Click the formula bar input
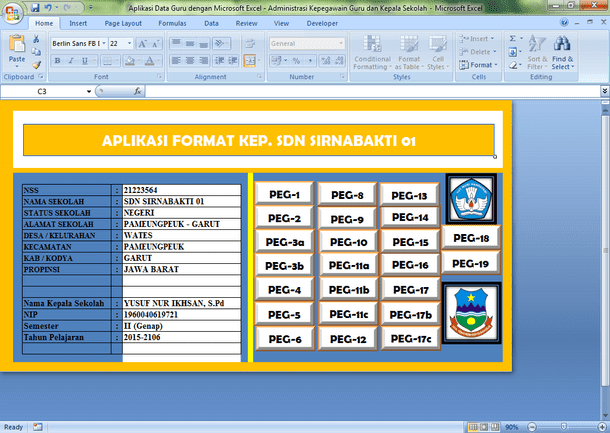 [x=373, y=91]
